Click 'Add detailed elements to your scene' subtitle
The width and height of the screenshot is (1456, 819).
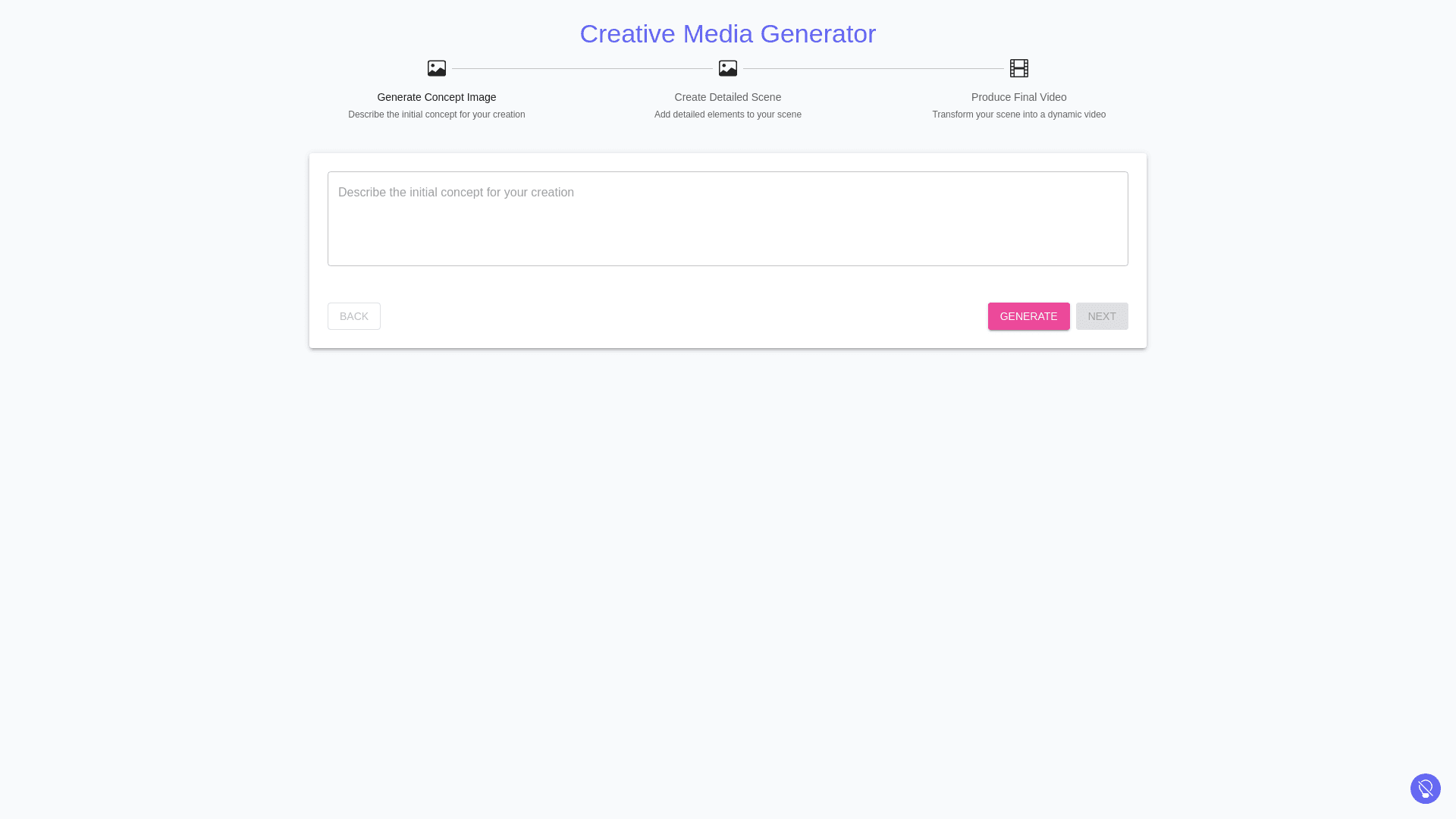(x=727, y=115)
